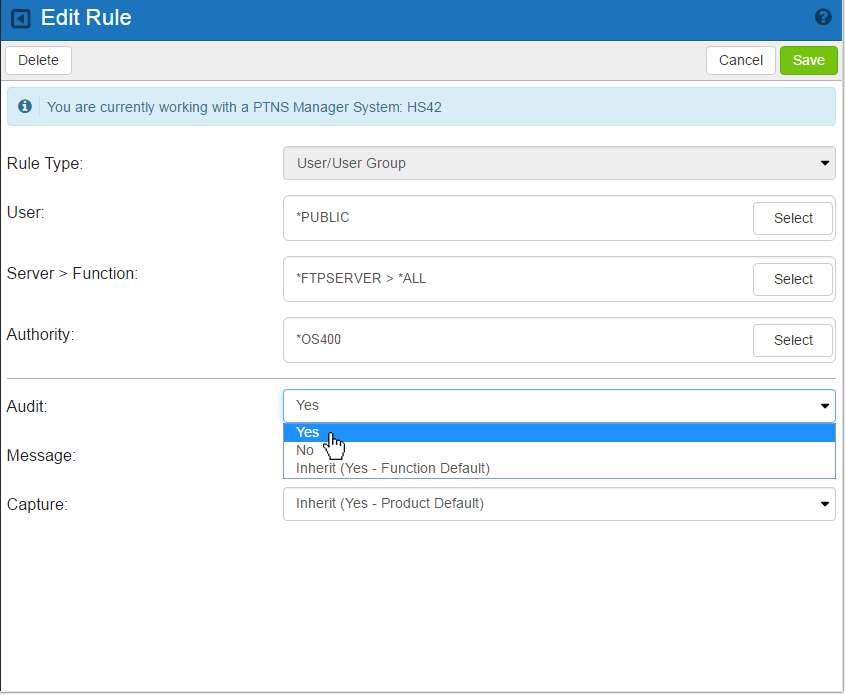Click Select button for the User field
This screenshot has height=695, width=845.
(x=793, y=218)
